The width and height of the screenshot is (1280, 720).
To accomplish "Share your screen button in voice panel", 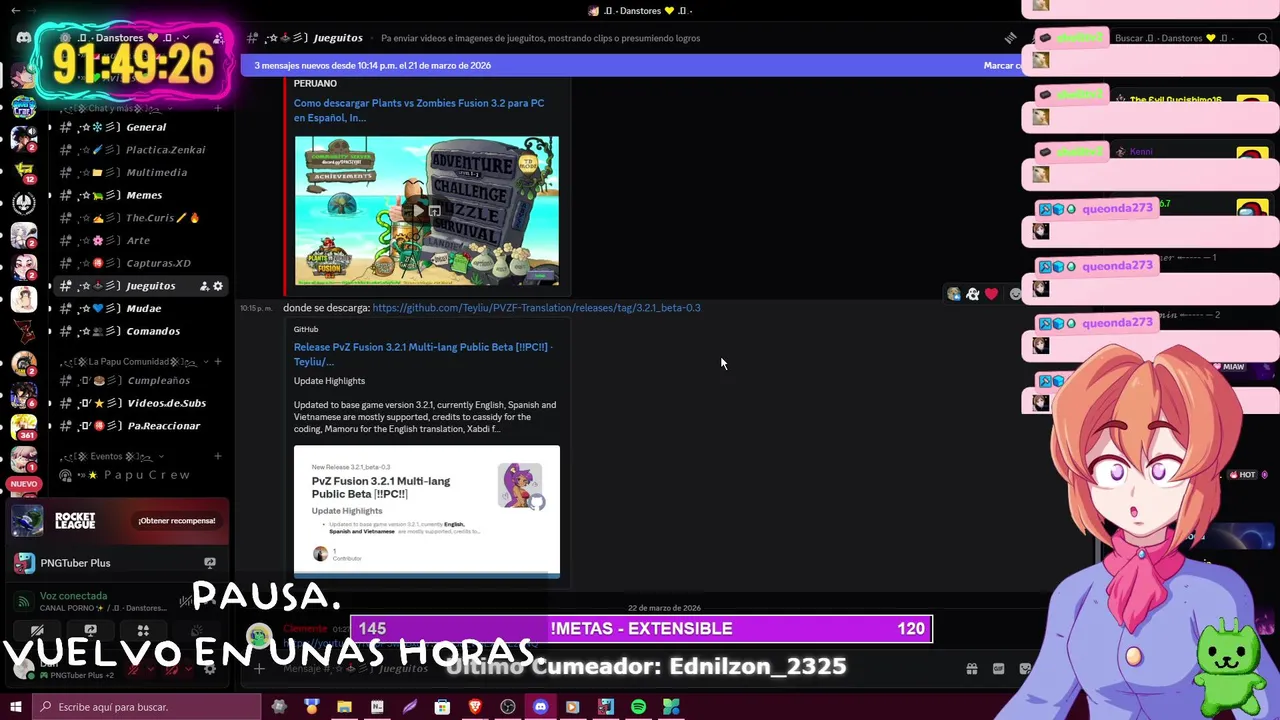I will [x=90, y=630].
